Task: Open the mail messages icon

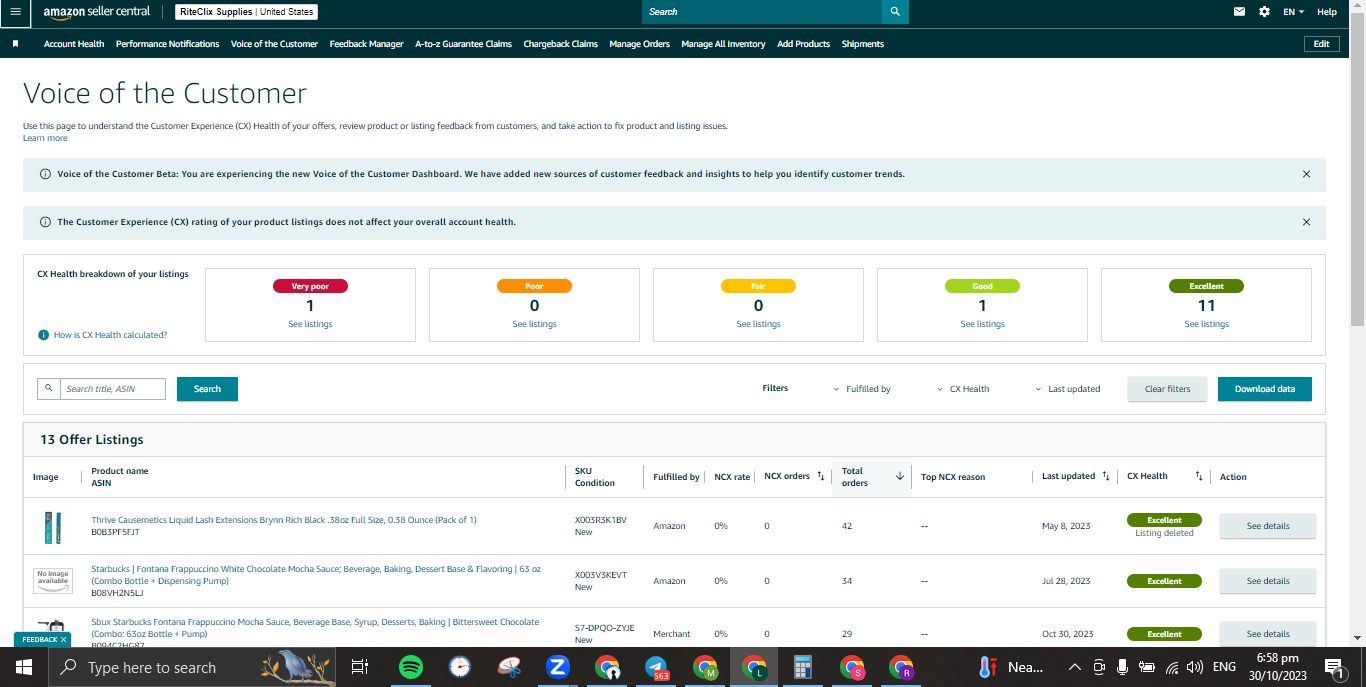Action: point(1240,12)
